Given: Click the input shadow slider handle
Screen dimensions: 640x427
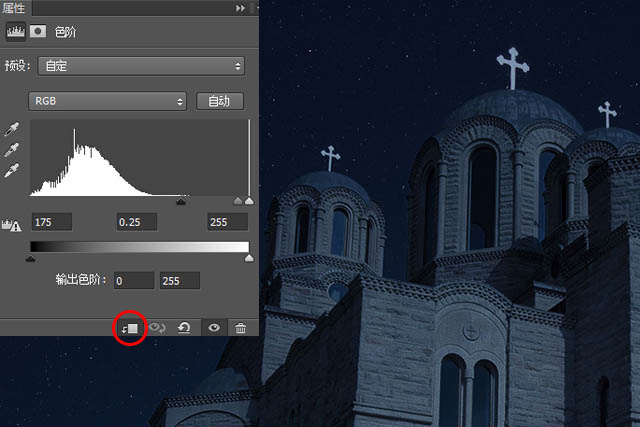Looking at the screenshot, I should click(180, 201).
